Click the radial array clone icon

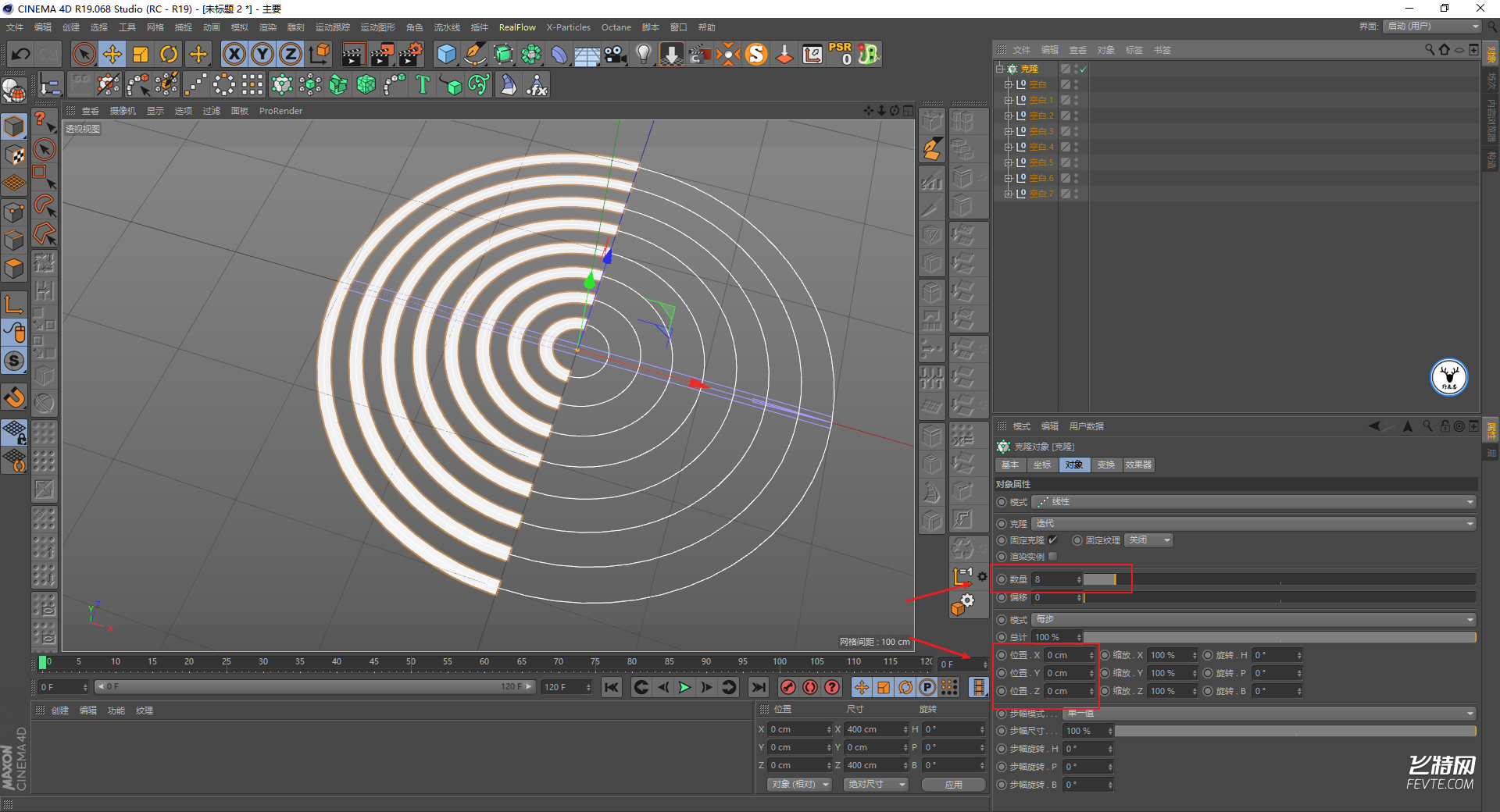click(x=224, y=84)
